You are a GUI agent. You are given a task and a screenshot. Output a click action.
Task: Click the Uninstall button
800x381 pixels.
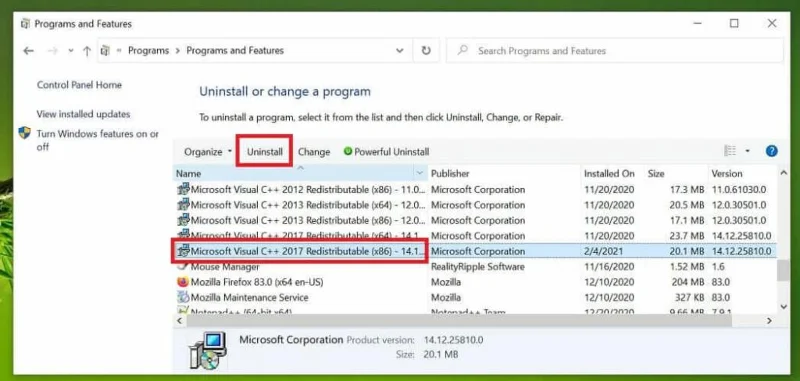pyautogui.click(x=264, y=151)
